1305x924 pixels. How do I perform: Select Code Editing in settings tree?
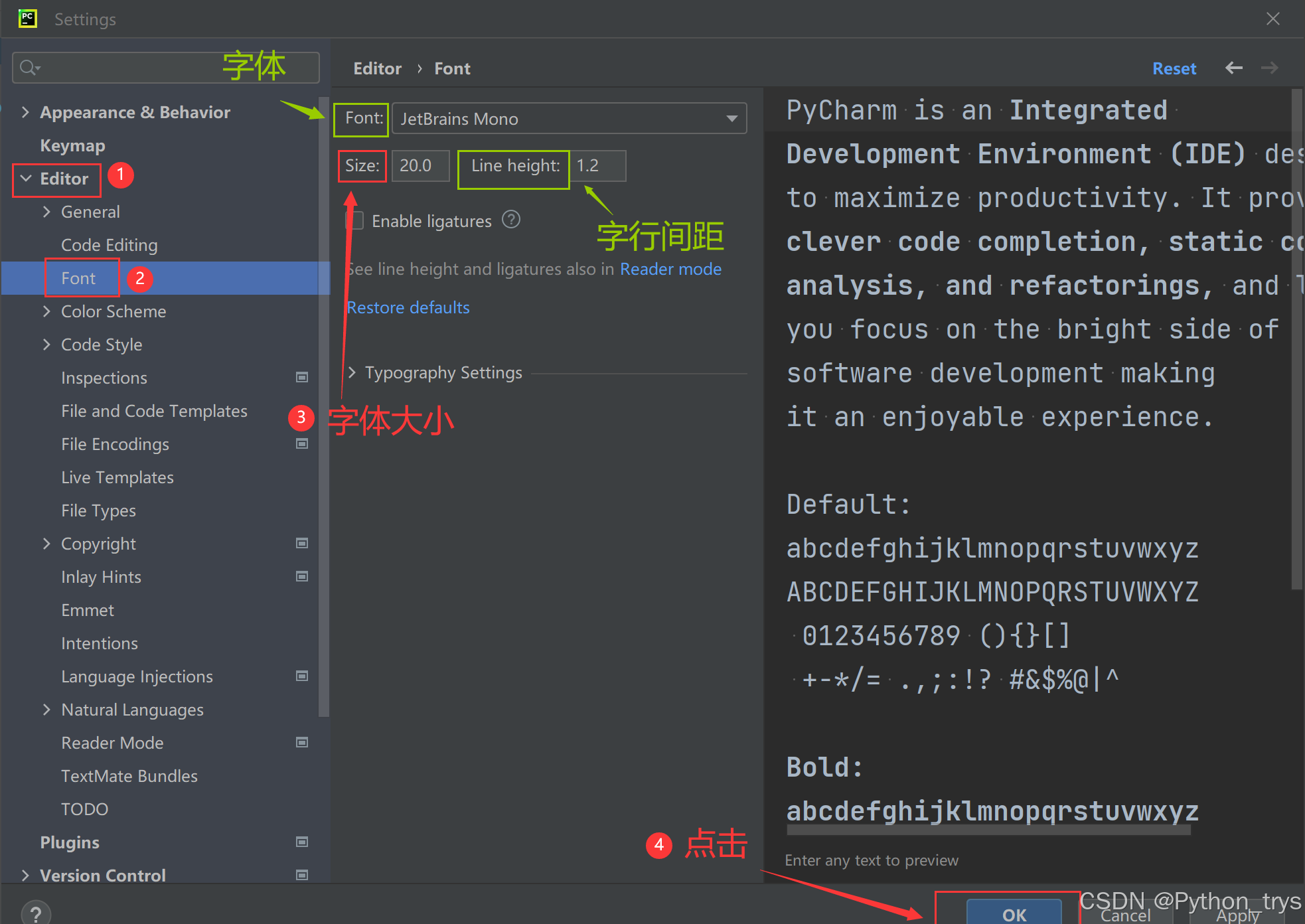coord(110,245)
